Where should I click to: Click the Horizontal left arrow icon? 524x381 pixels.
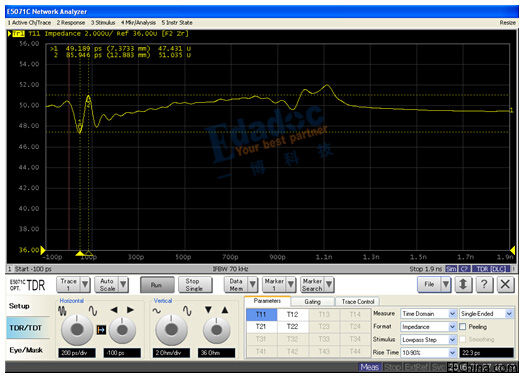[114, 310]
